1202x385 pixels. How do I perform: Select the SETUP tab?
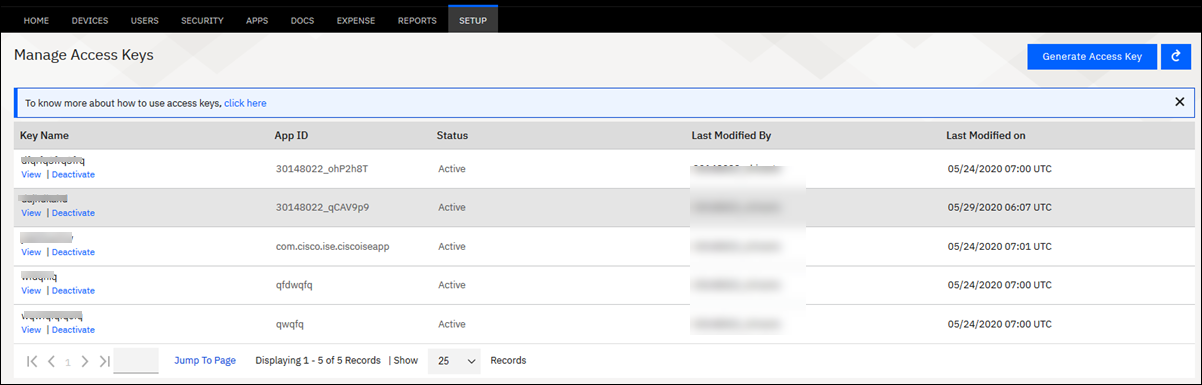[473, 20]
